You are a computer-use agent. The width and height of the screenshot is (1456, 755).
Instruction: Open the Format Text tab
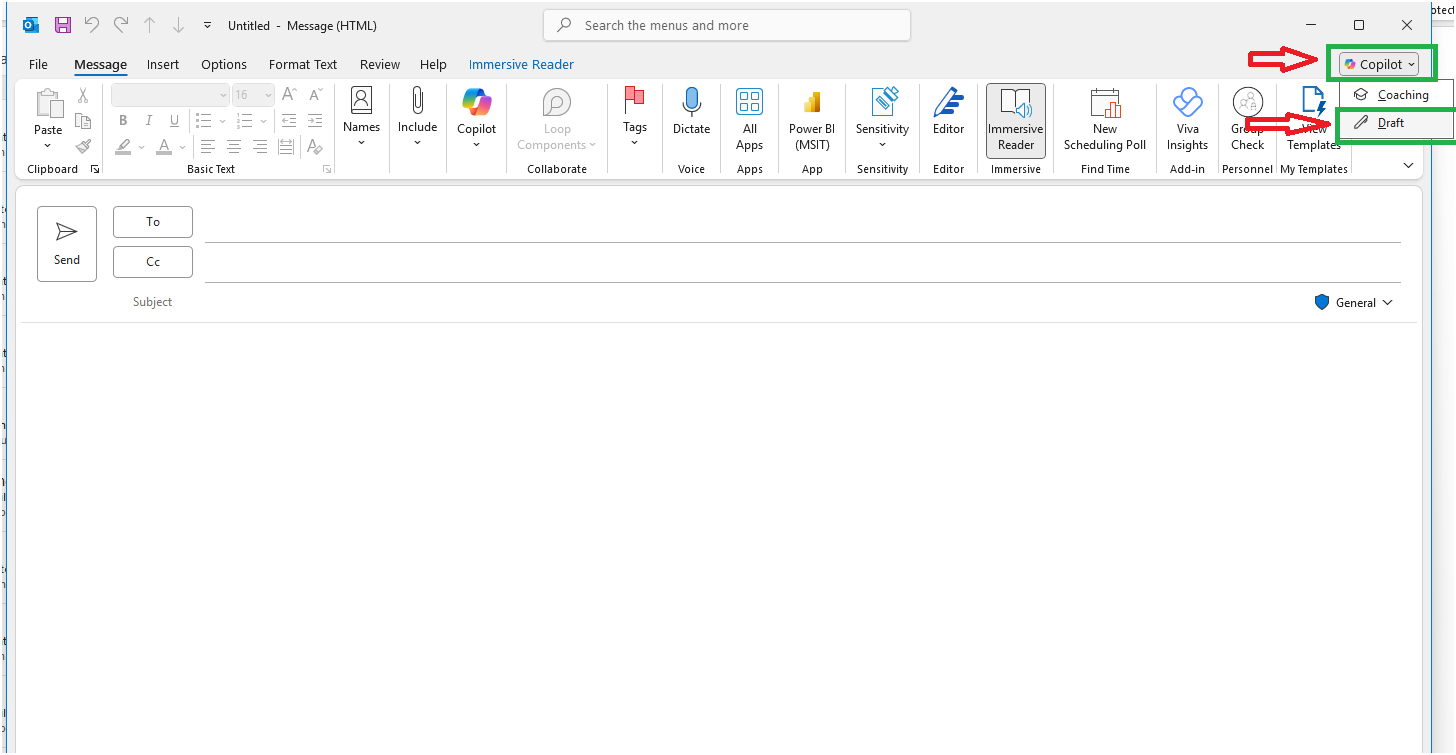coord(303,64)
